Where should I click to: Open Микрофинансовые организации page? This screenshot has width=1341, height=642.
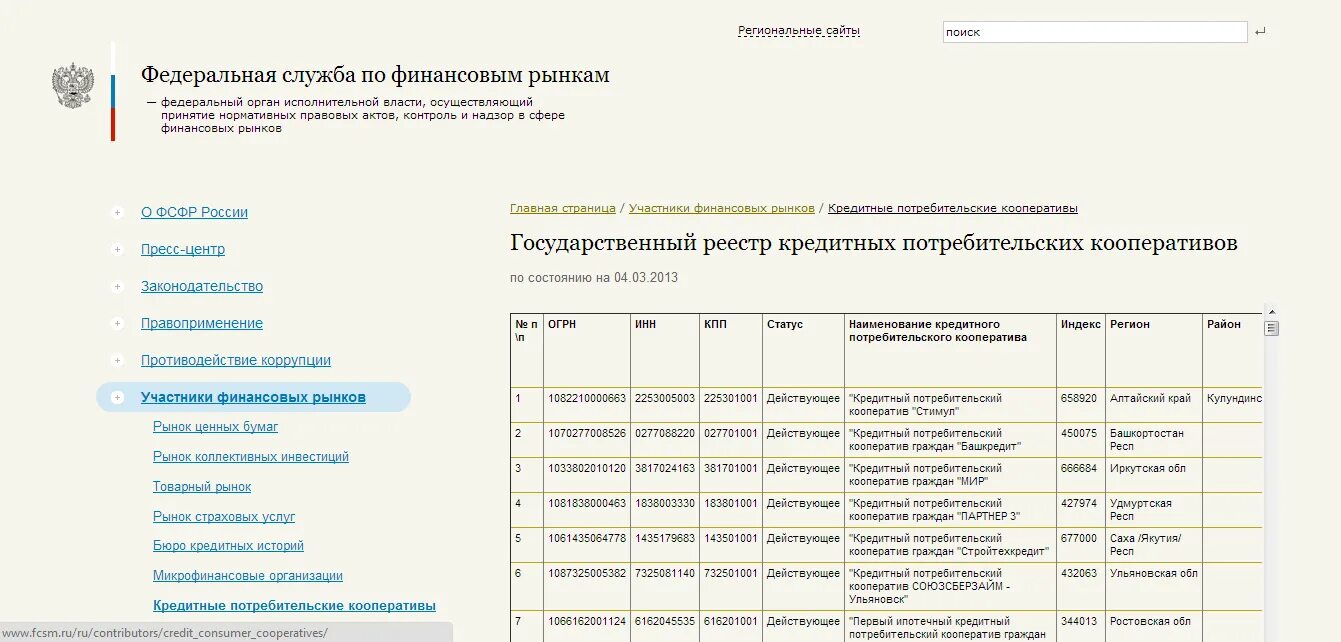click(248, 575)
